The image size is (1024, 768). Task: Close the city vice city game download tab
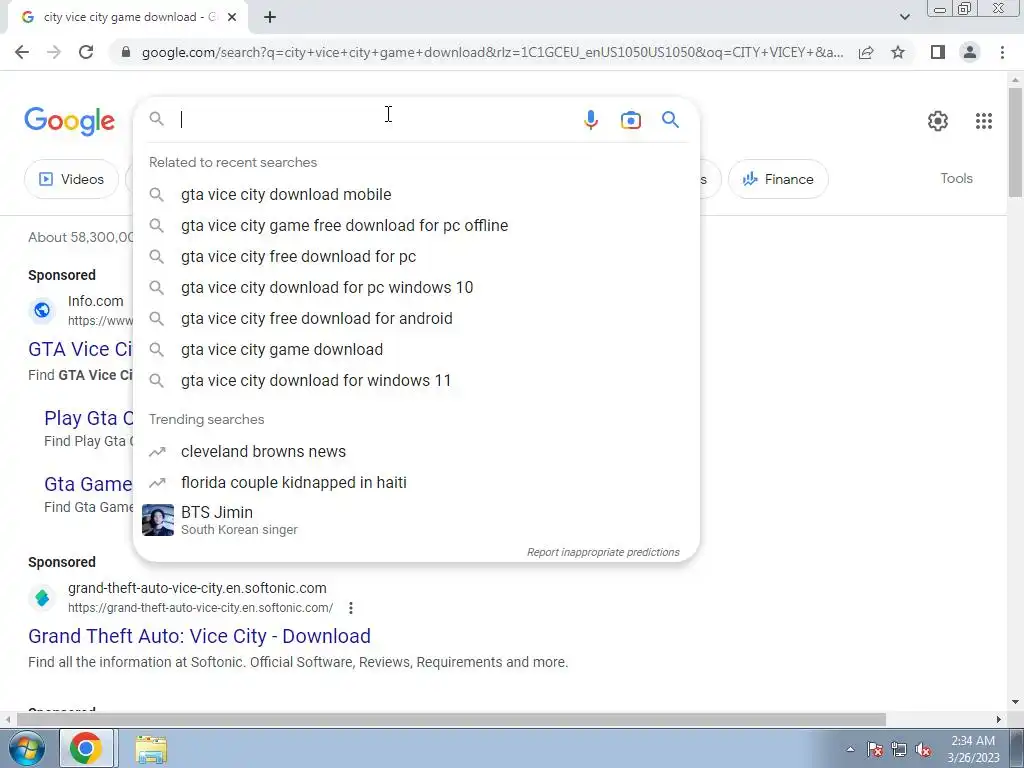click(x=232, y=18)
